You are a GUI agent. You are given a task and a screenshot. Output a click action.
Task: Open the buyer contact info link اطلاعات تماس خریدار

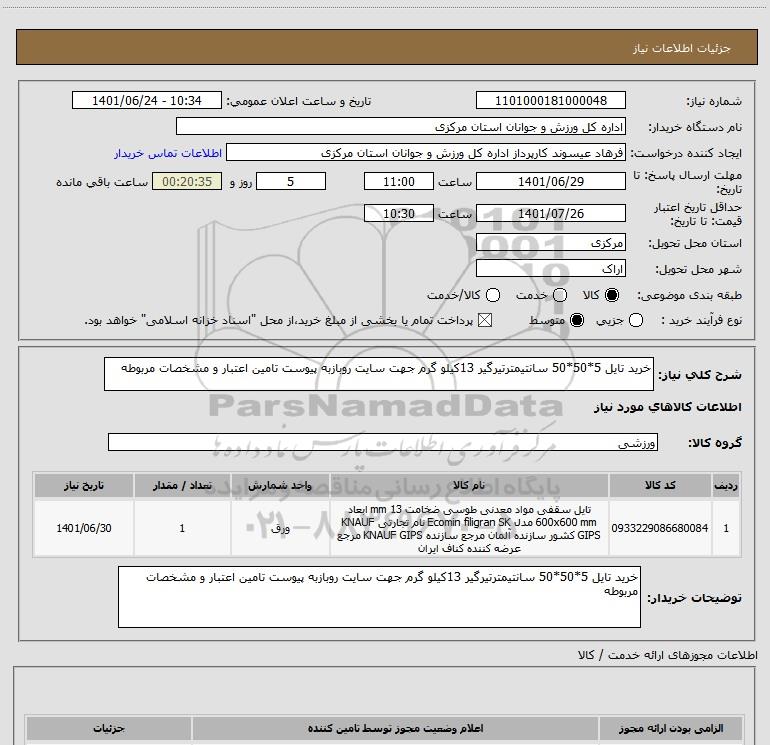click(x=168, y=153)
